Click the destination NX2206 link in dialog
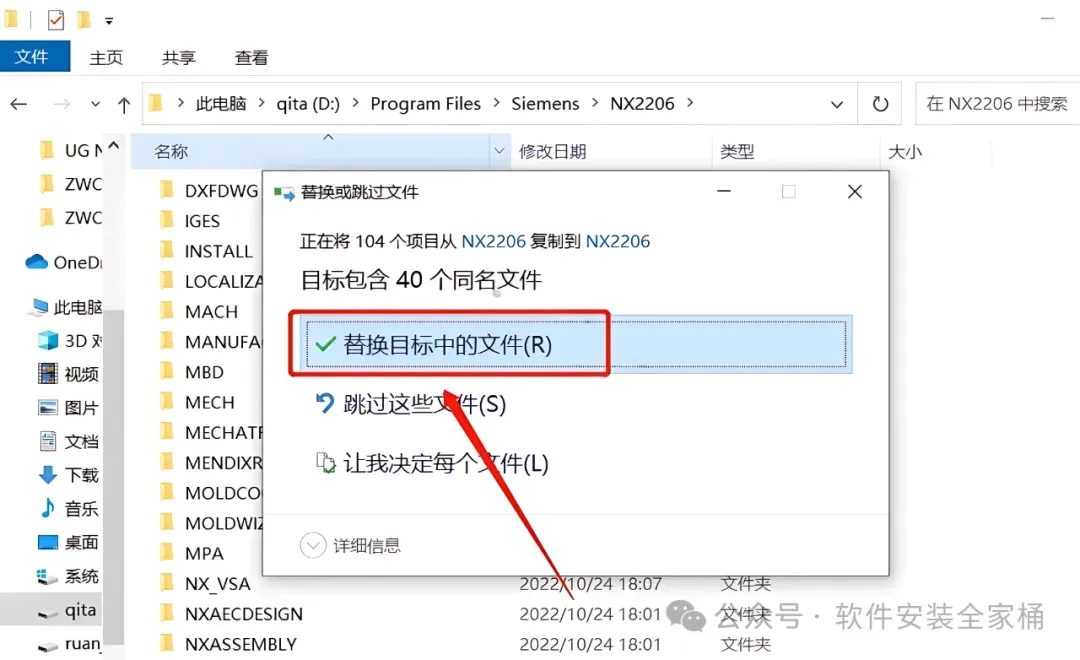This screenshot has height=660, width=1080. click(618, 241)
